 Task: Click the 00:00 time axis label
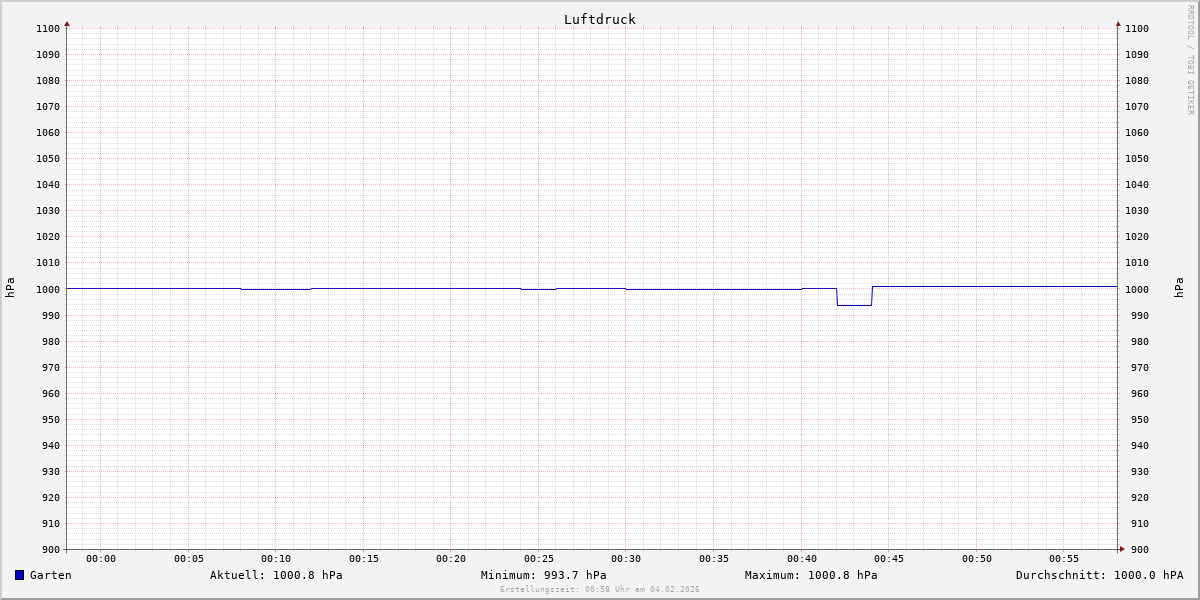pyautogui.click(x=101, y=558)
